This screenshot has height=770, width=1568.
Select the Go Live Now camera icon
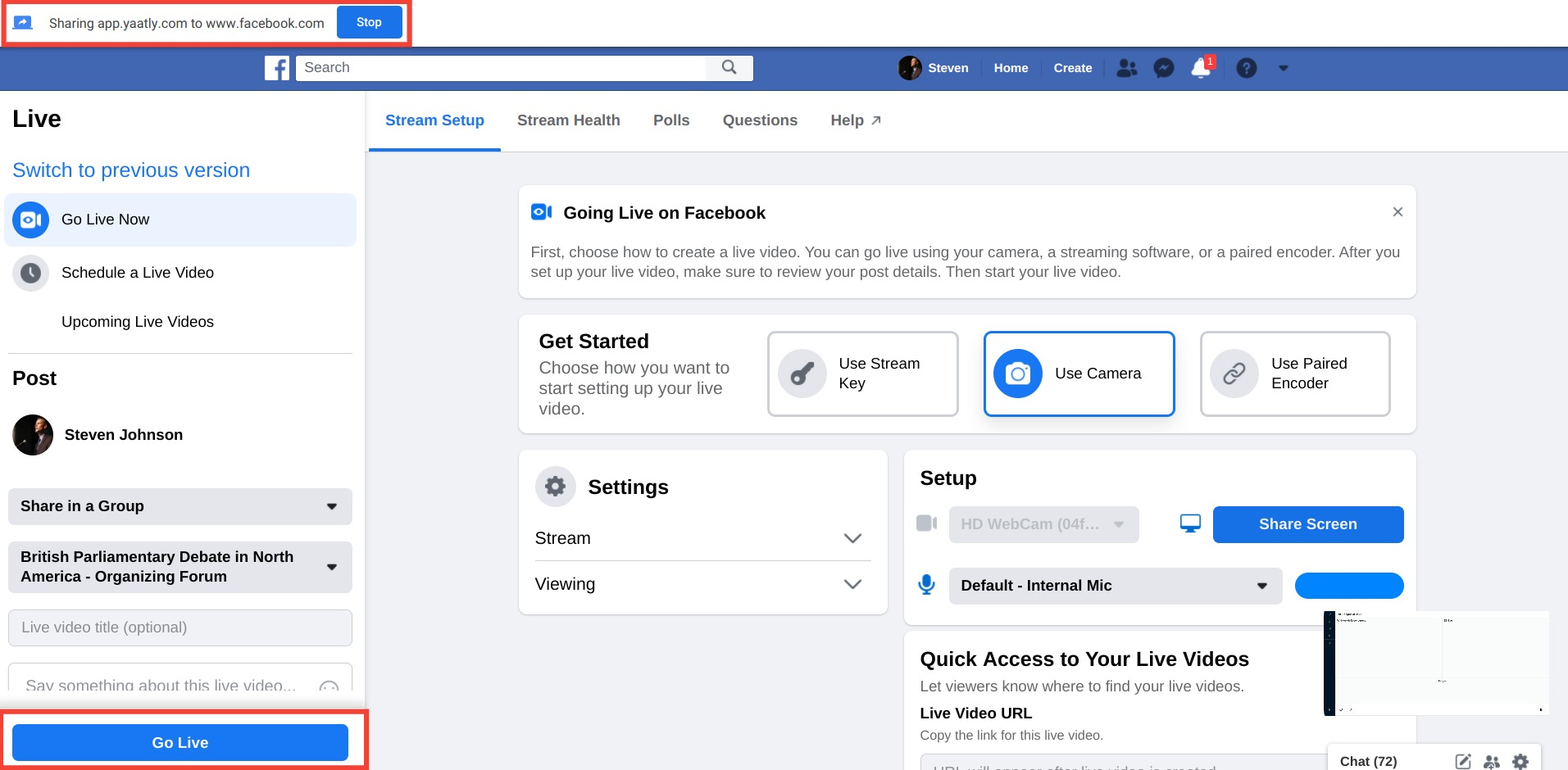click(x=31, y=220)
